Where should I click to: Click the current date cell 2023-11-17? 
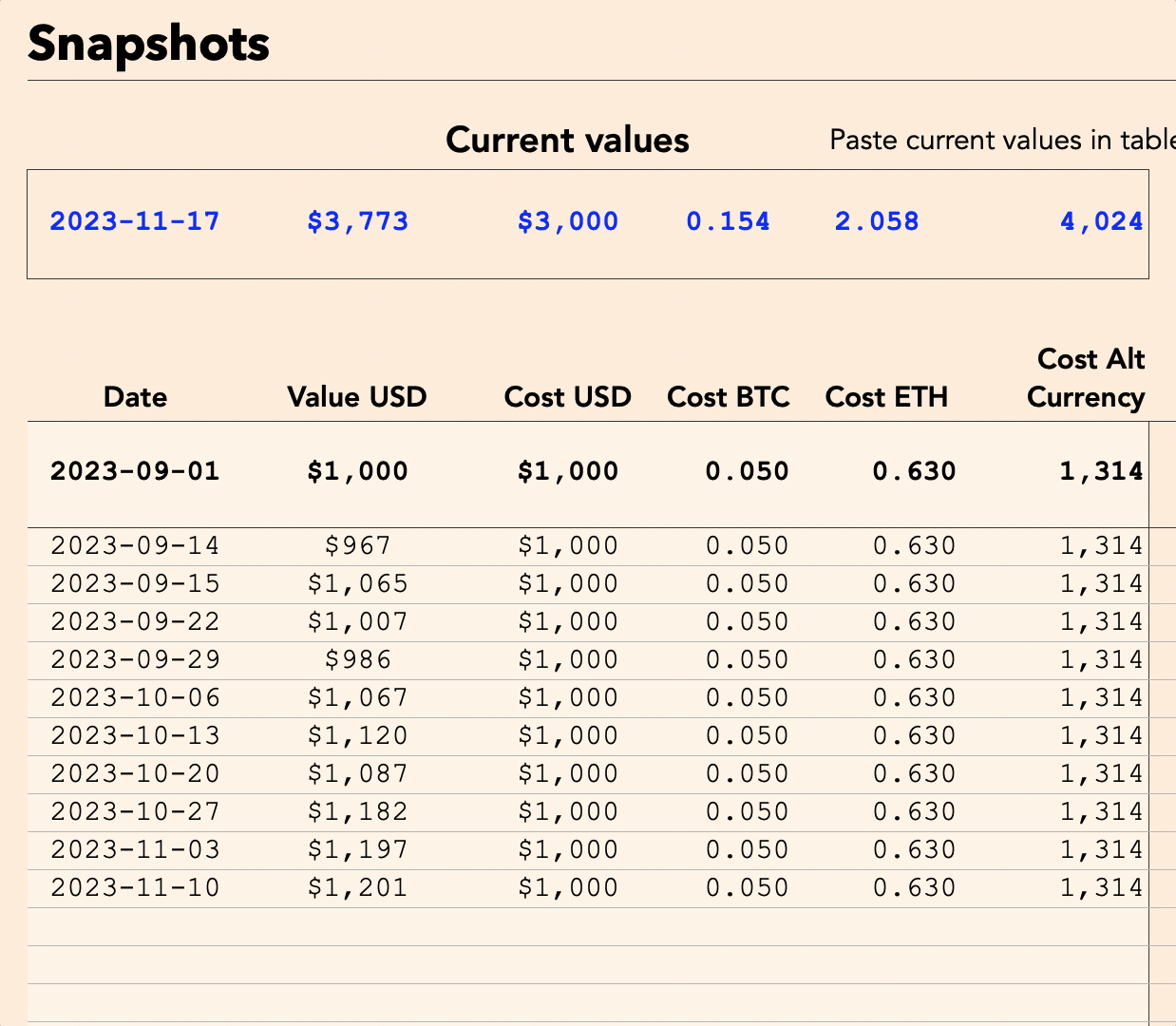click(x=135, y=221)
